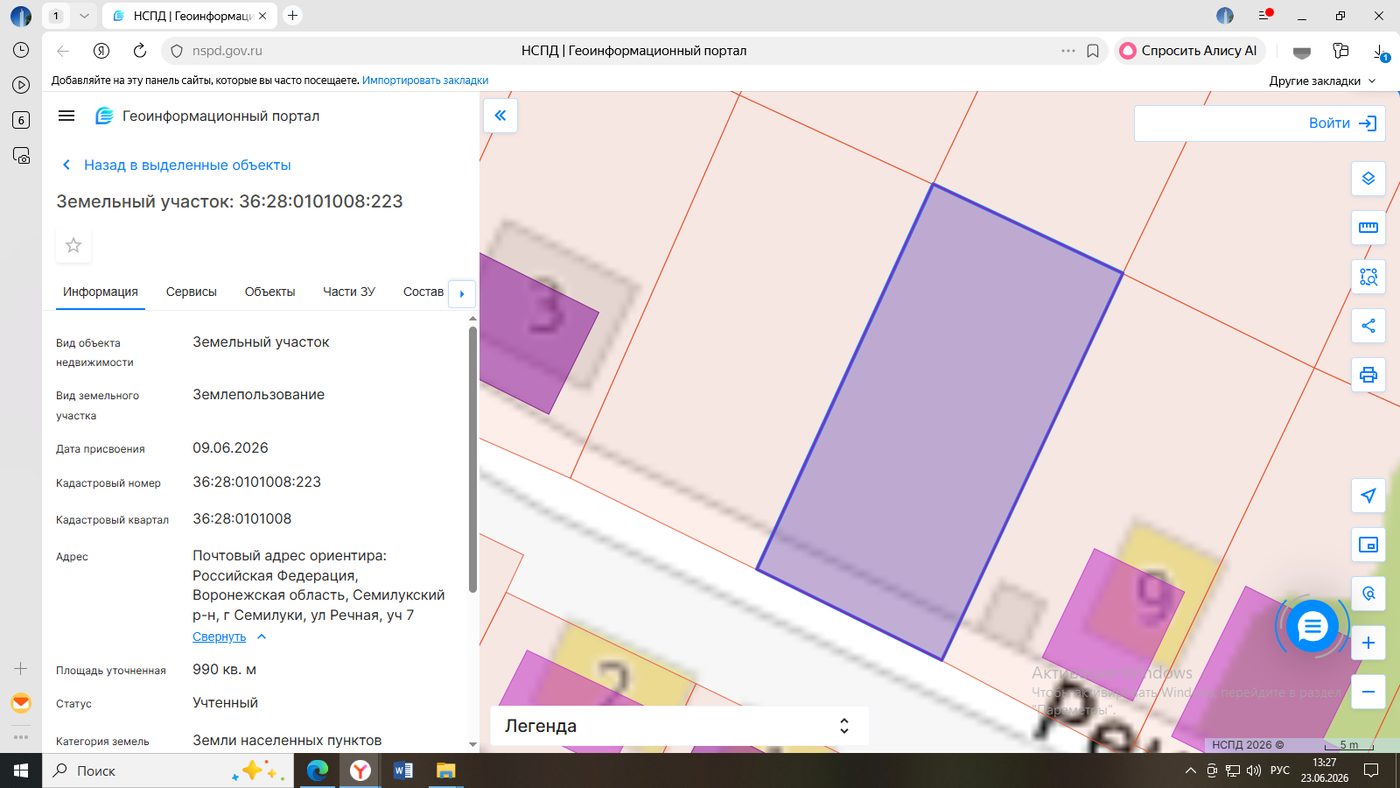Open the hamburger menu of the portal
Screen dimensions: 1400x788
click(67, 116)
